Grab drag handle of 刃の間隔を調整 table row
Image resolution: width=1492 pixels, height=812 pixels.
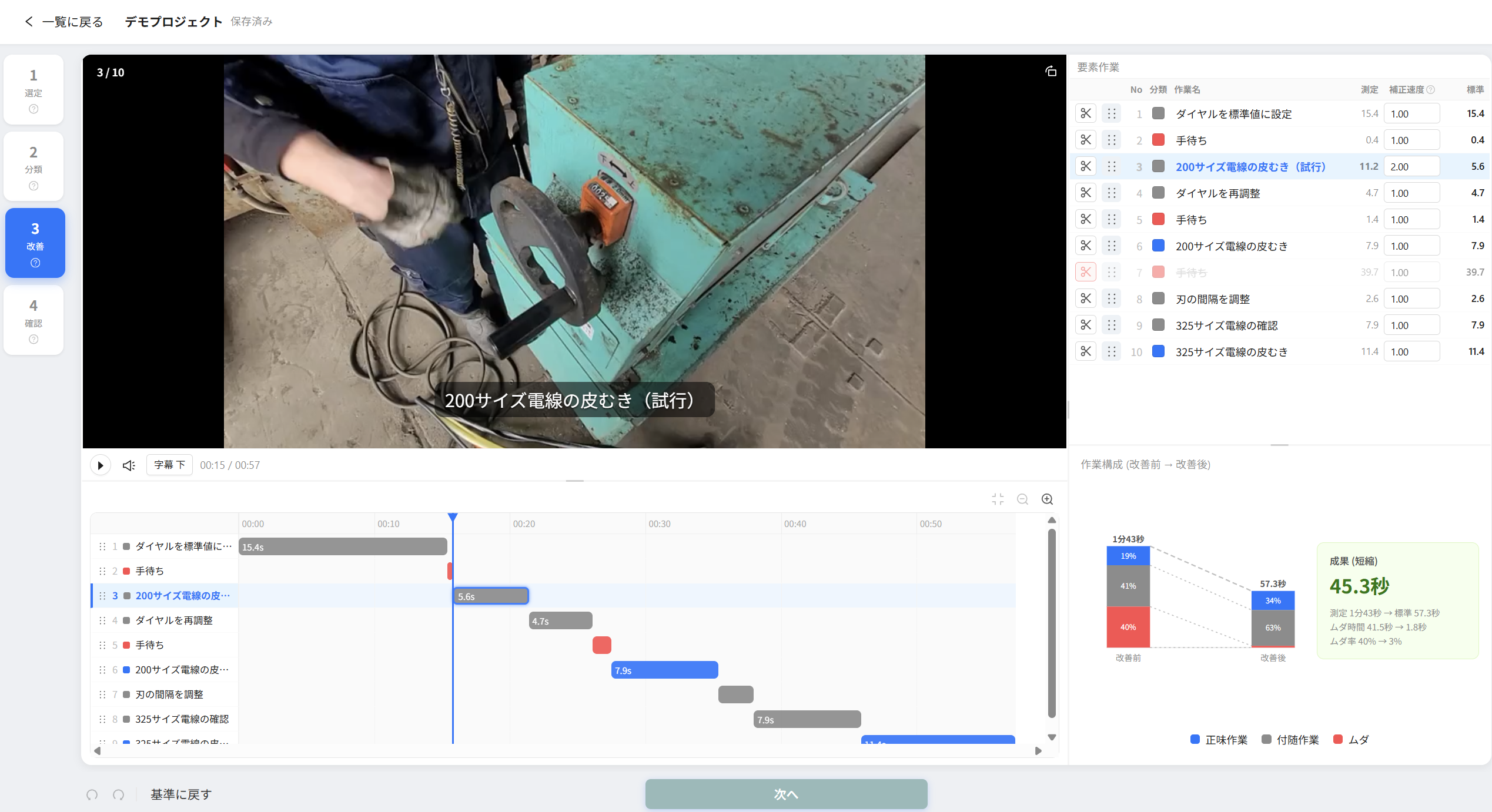tap(1112, 298)
